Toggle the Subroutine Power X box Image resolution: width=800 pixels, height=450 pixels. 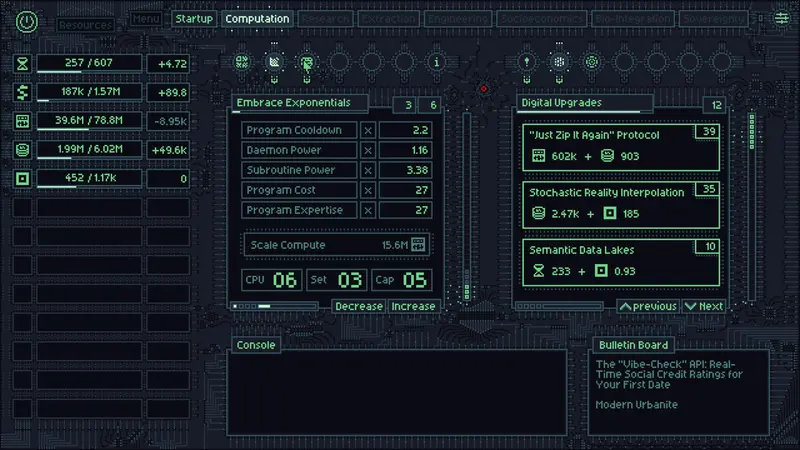click(x=368, y=170)
